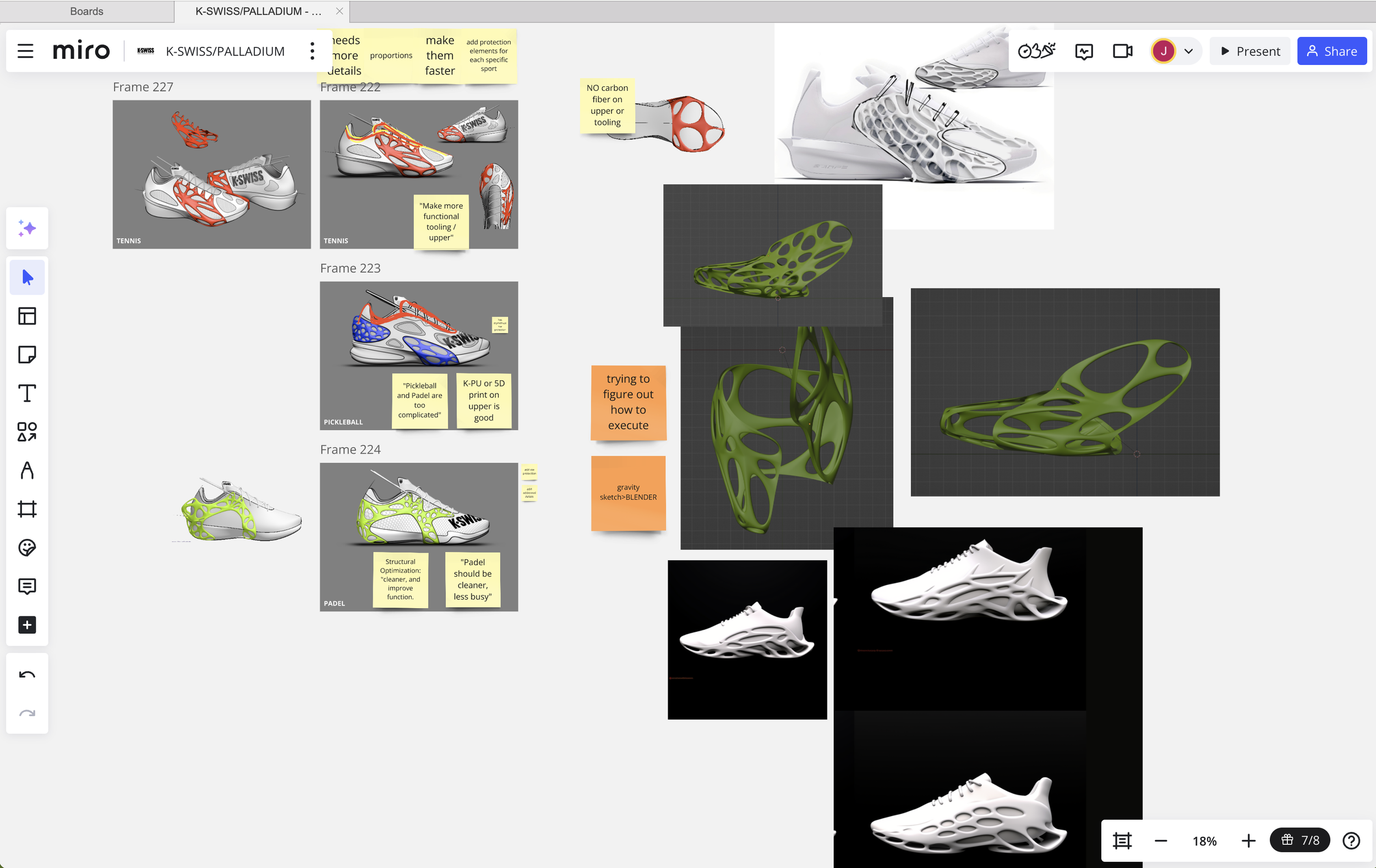Click the Miro logo
This screenshot has width=1376, height=868.
[81, 51]
